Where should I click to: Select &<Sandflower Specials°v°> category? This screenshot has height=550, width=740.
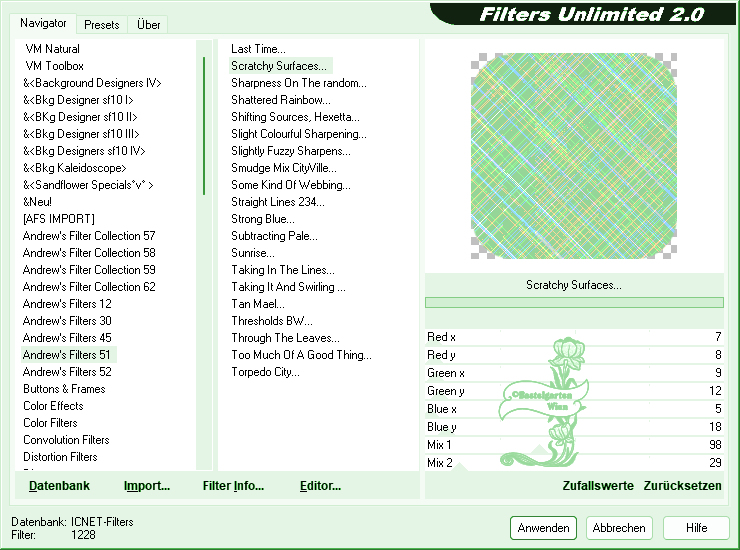[x=88, y=185]
